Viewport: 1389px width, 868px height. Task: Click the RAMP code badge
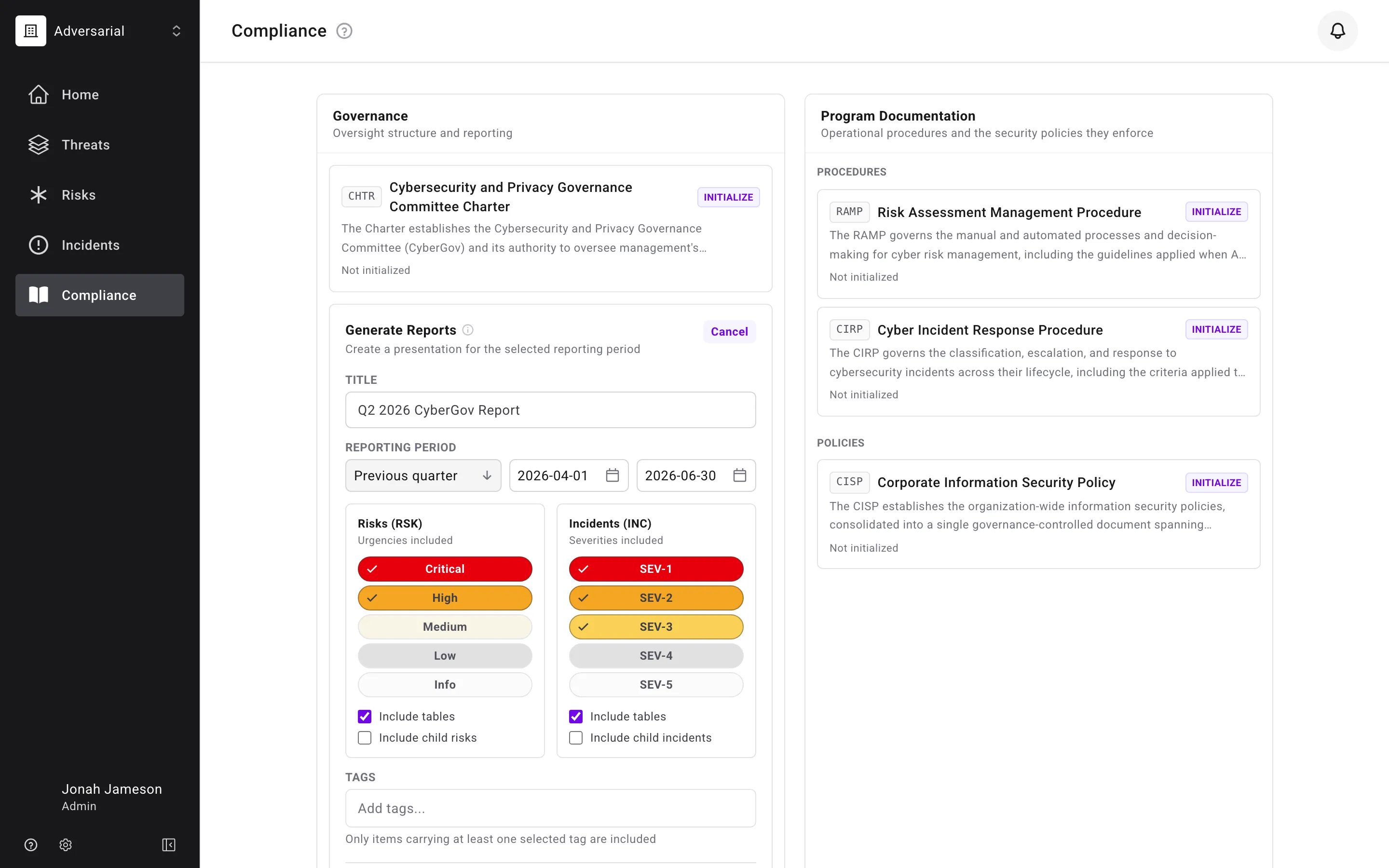pyautogui.click(x=849, y=212)
